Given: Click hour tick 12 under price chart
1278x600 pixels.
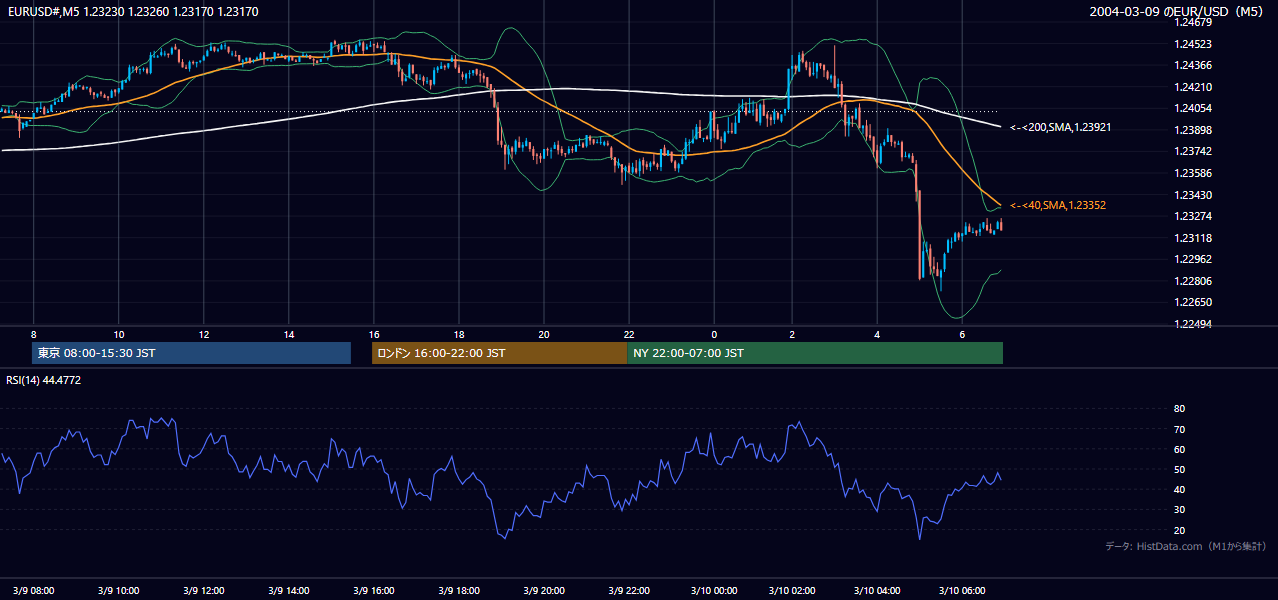Looking at the screenshot, I should click(204, 333).
